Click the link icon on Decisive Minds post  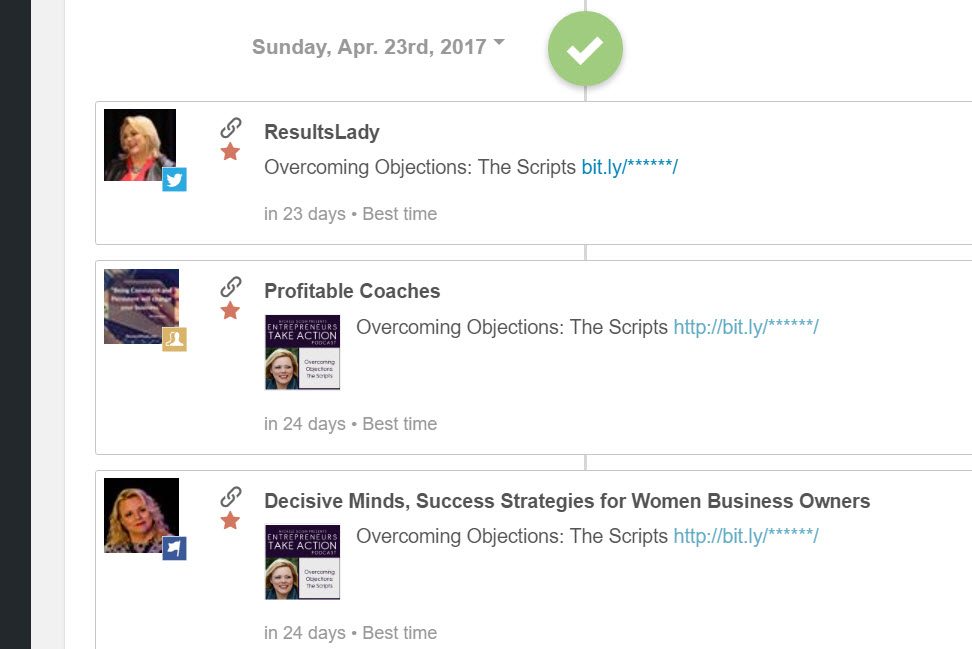pyautogui.click(x=231, y=497)
